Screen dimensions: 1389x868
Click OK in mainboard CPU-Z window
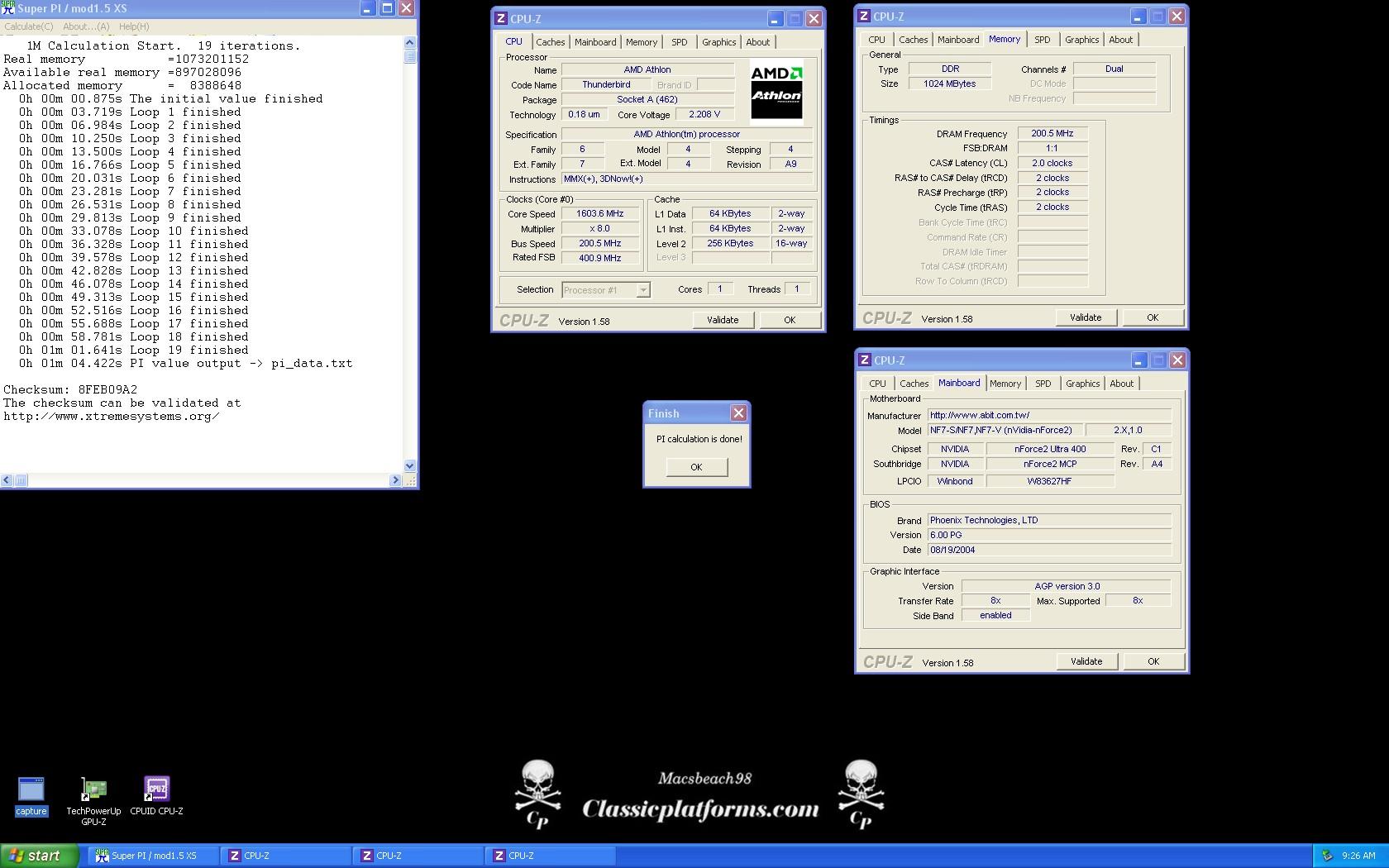(x=1153, y=661)
